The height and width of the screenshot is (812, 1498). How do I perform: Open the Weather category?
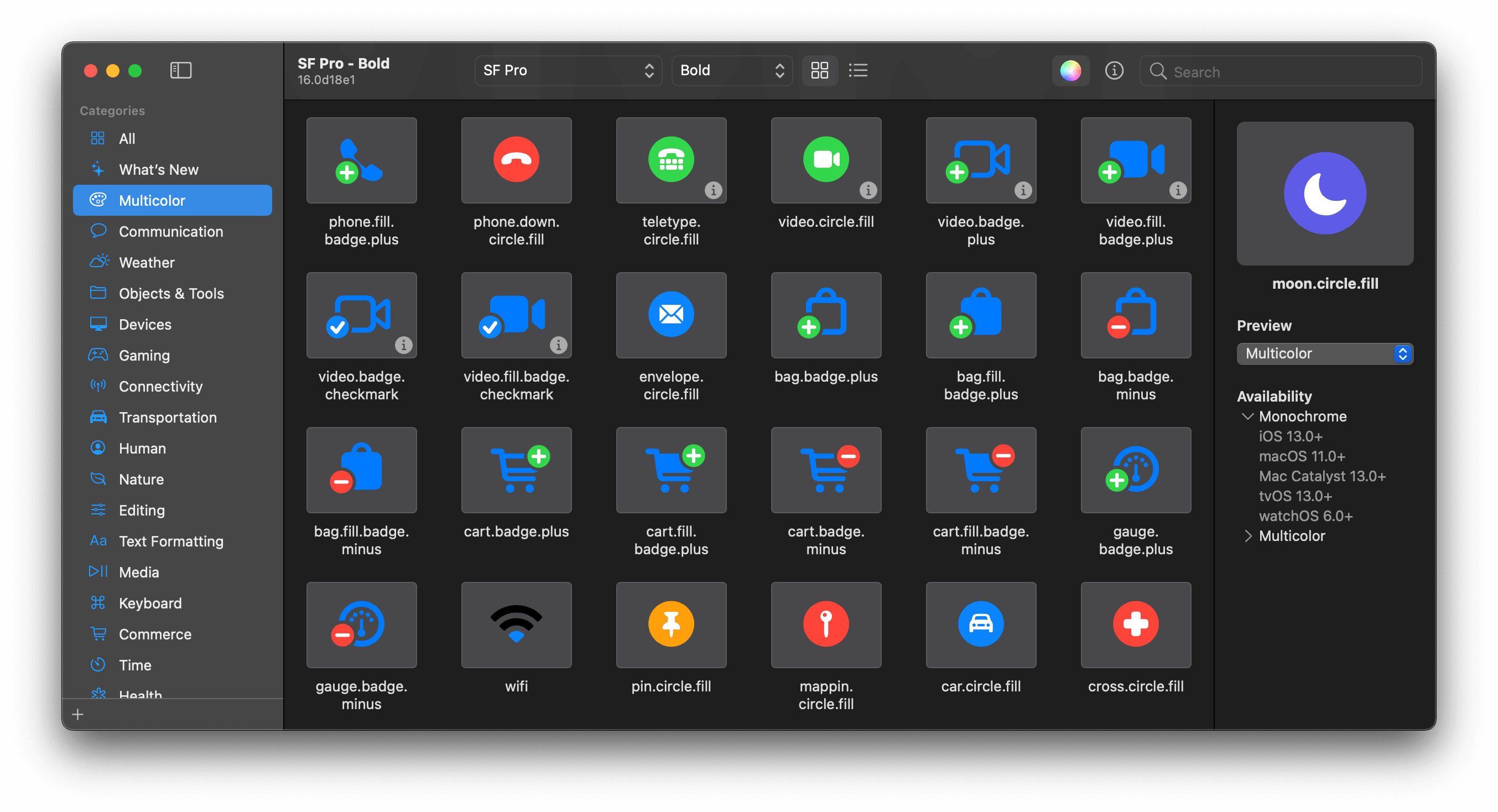[x=147, y=262]
